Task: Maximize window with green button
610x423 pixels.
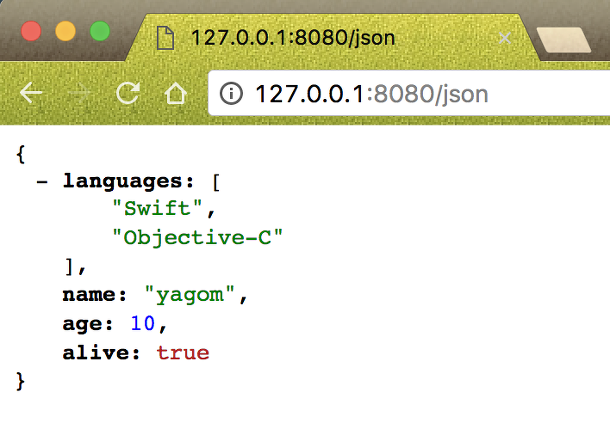Action: pos(100,31)
